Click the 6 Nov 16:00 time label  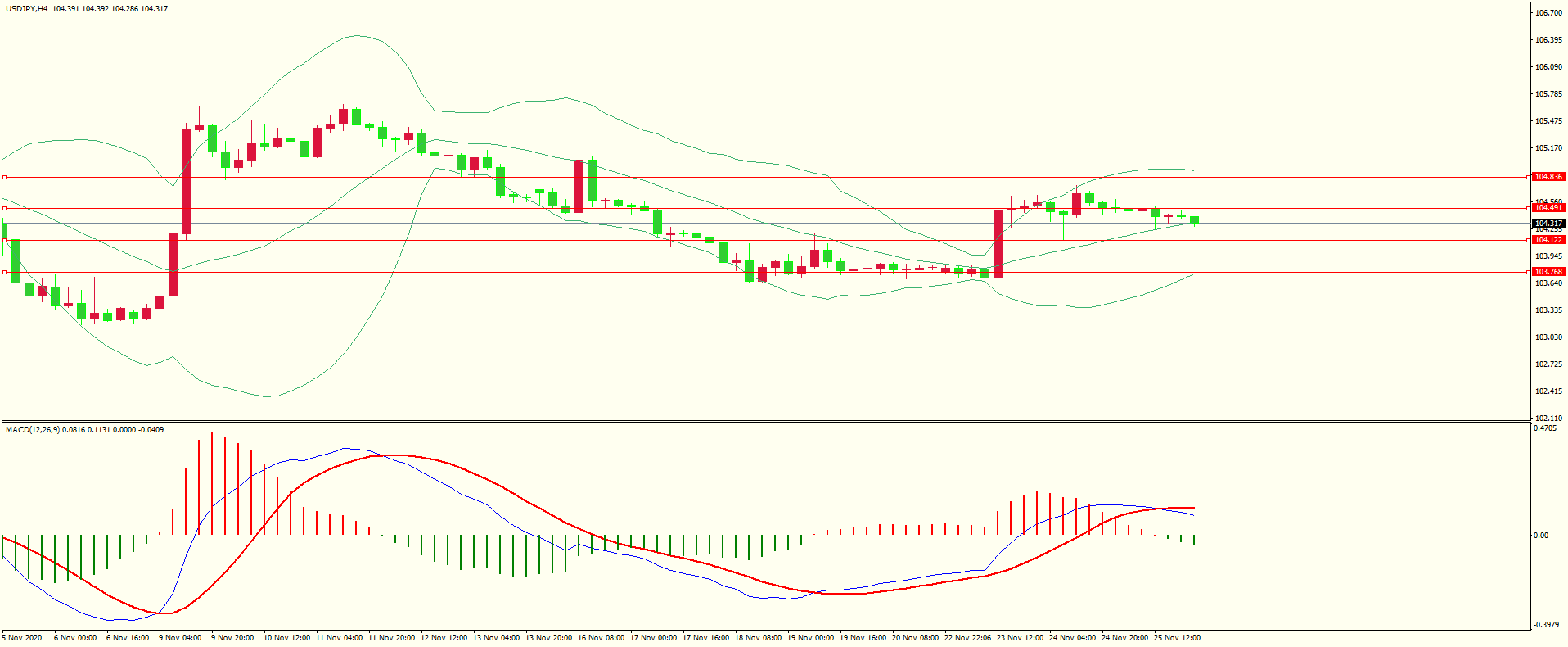(128, 638)
